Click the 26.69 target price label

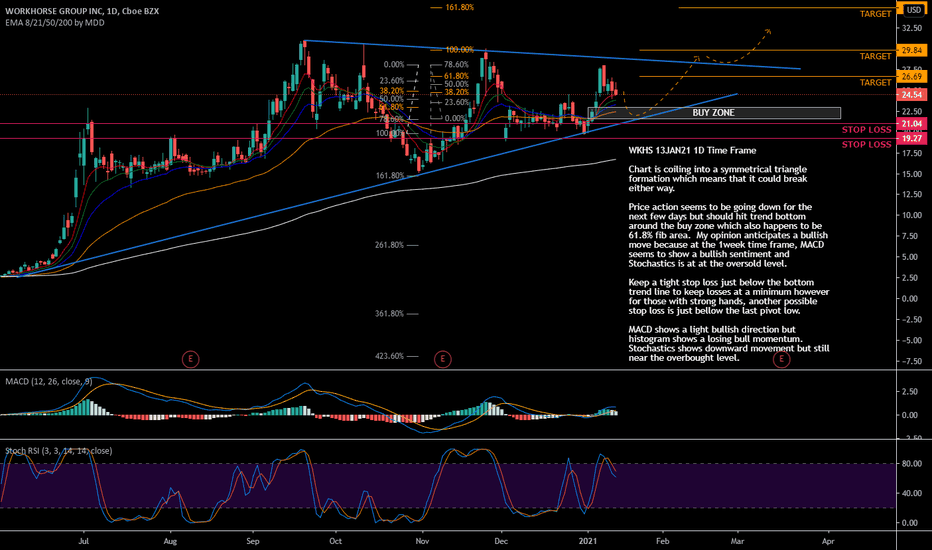coord(911,77)
